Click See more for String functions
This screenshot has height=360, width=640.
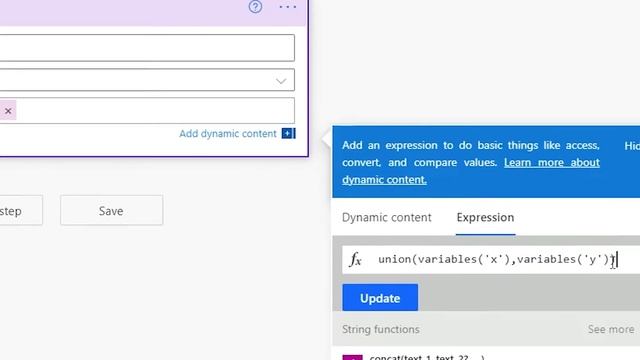(x=611, y=329)
